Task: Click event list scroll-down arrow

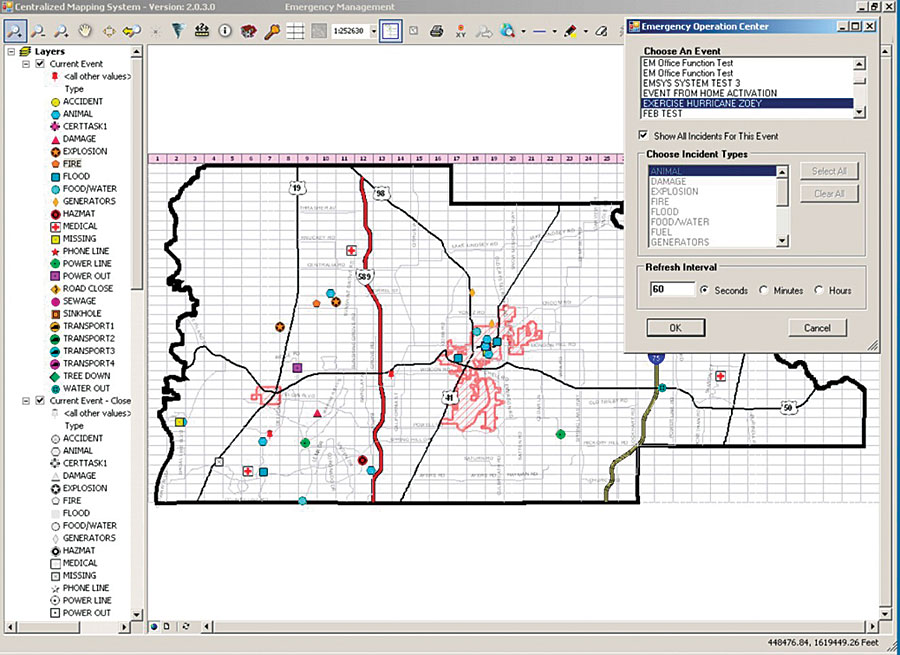Action: pyautogui.click(x=859, y=113)
